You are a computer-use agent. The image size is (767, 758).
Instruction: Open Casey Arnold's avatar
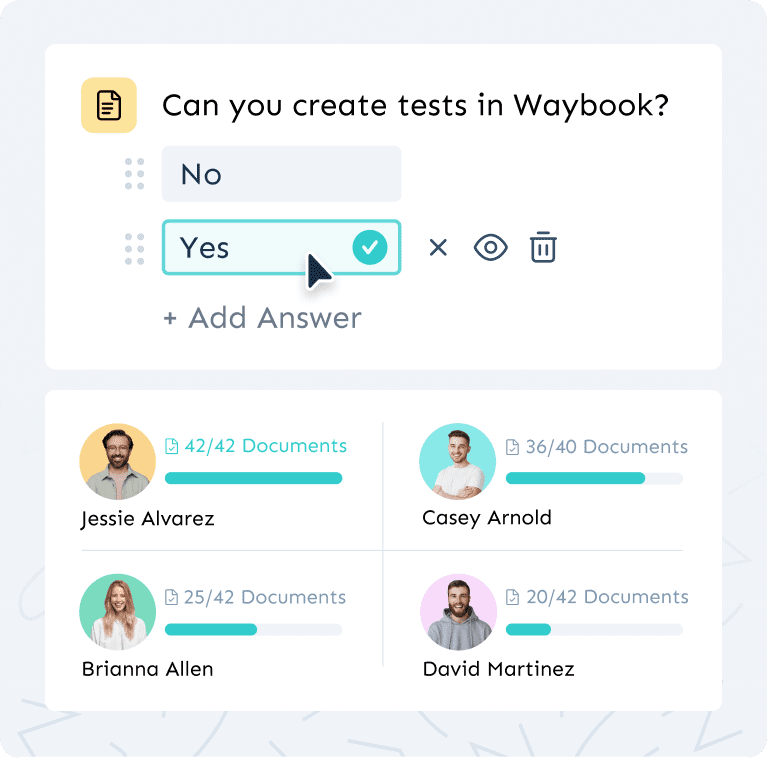click(457, 461)
